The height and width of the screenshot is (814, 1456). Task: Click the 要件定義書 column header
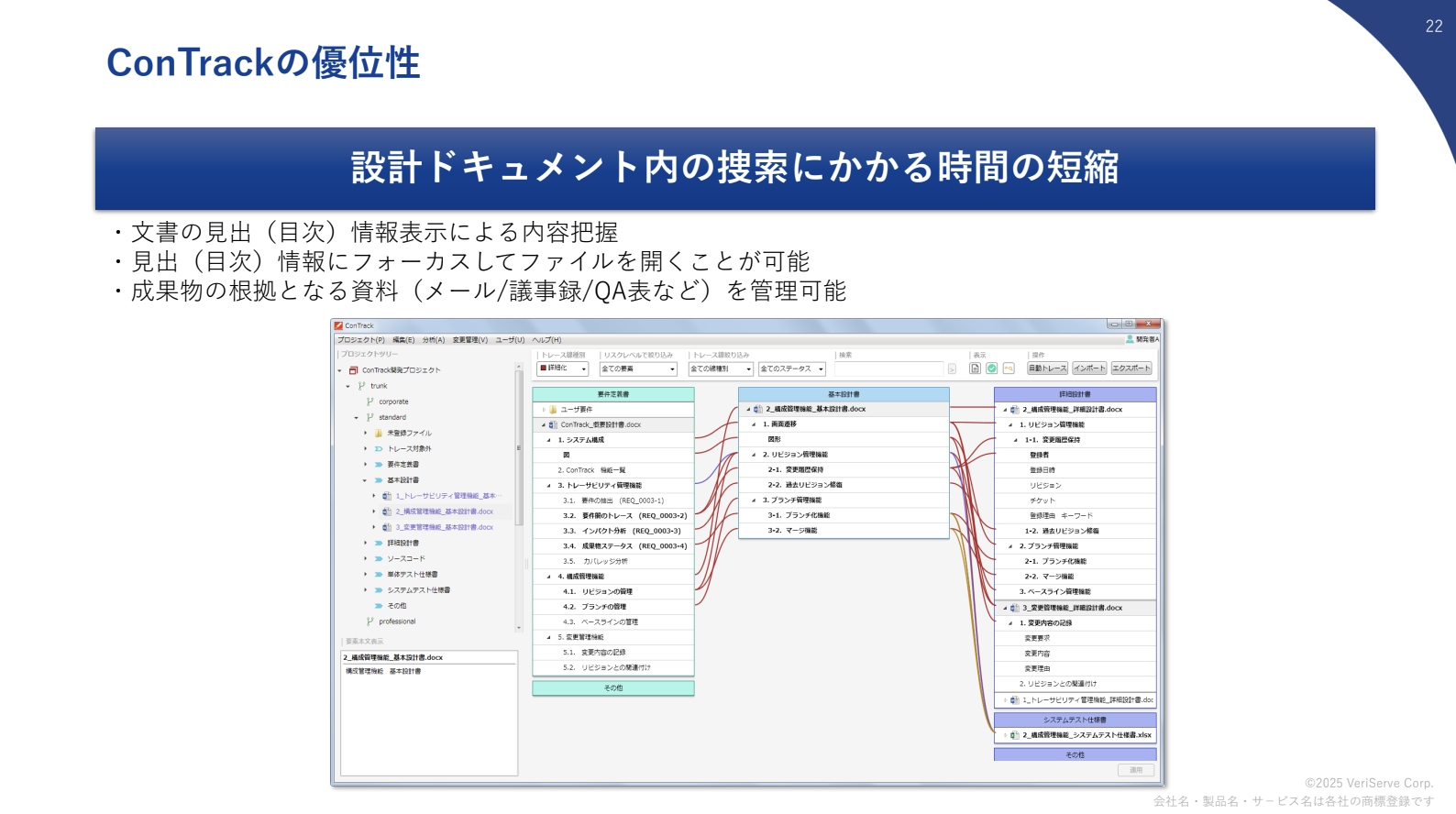(613, 394)
